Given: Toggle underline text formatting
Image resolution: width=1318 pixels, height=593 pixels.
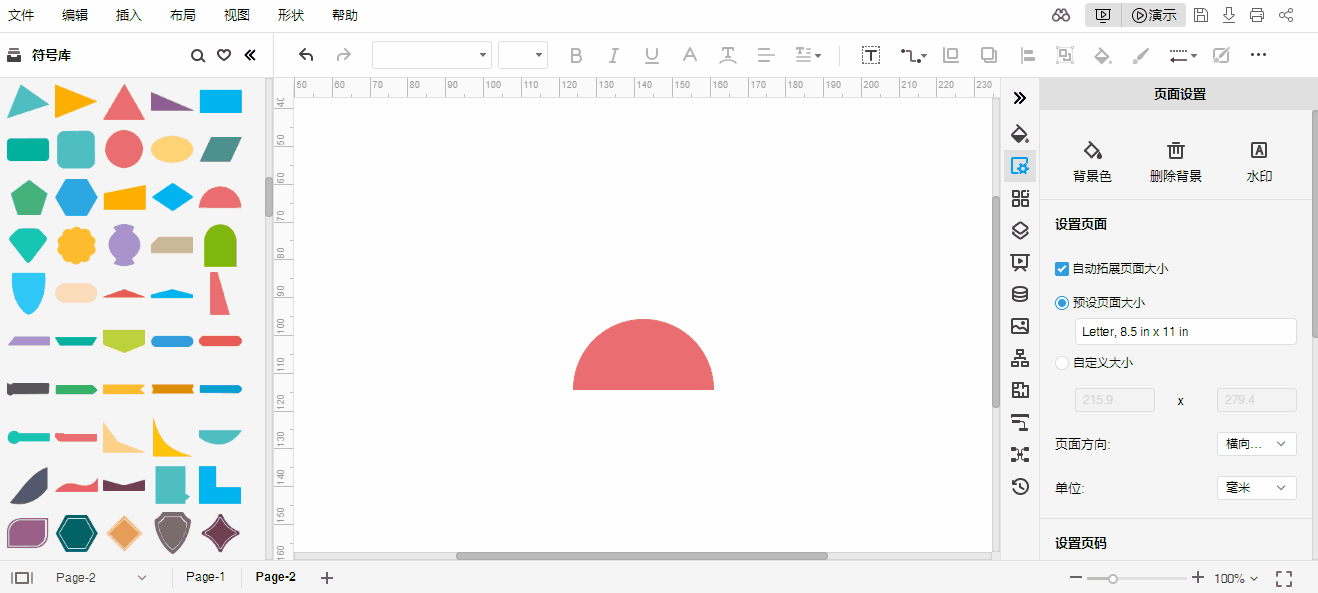Looking at the screenshot, I should click(x=651, y=55).
